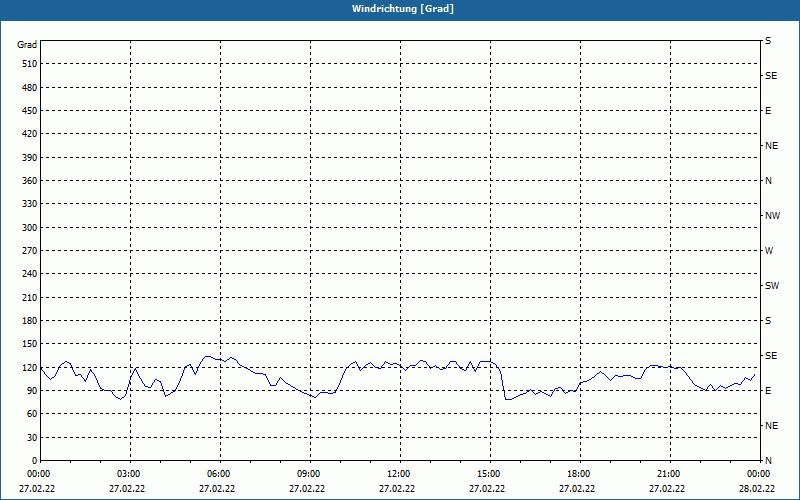Click the Grad axis unit label
Screen dimensions: 800x500
[27, 45]
